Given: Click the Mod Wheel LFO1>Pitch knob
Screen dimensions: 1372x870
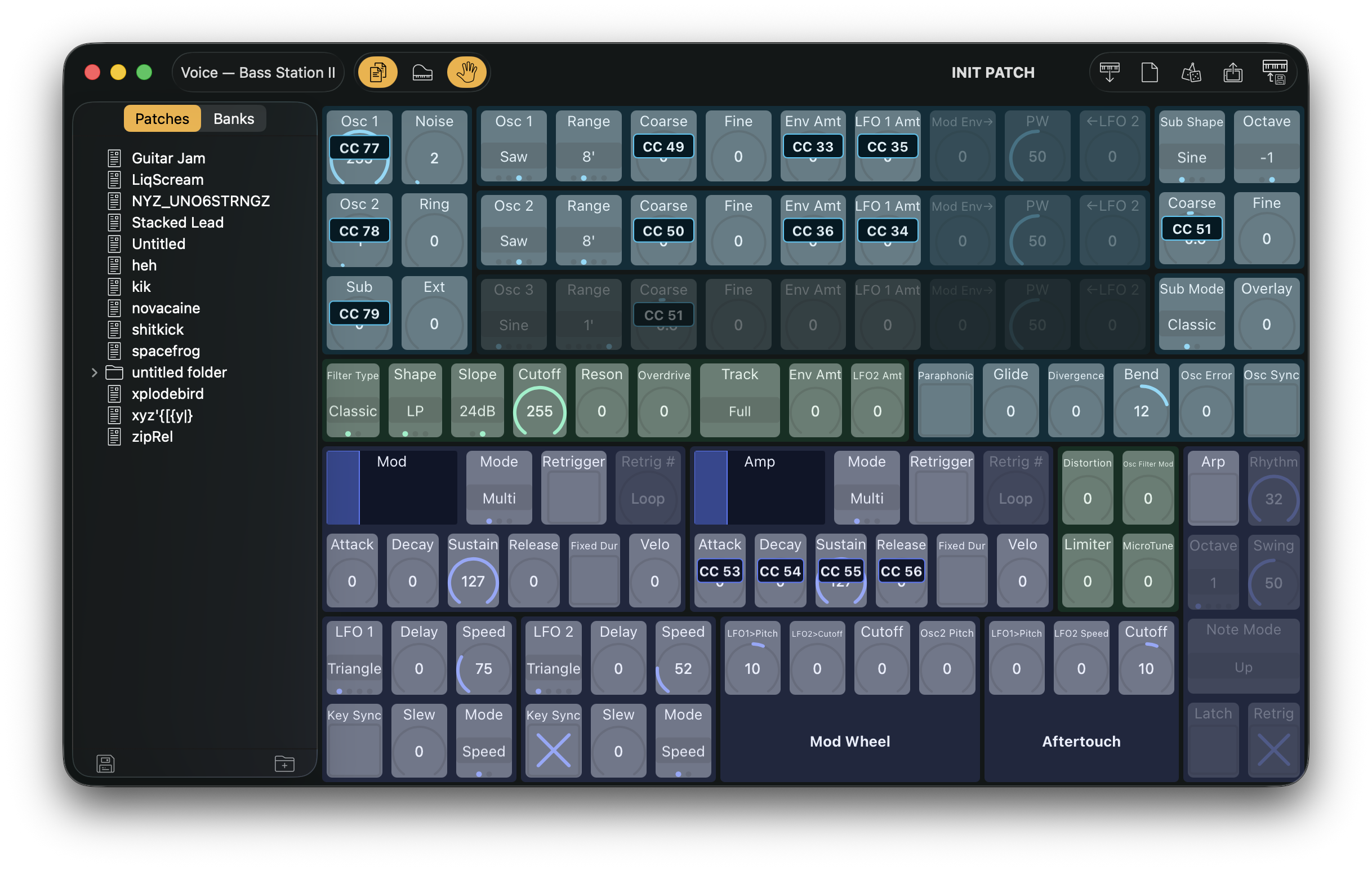Looking at the screenshot, I should point(752,668).
